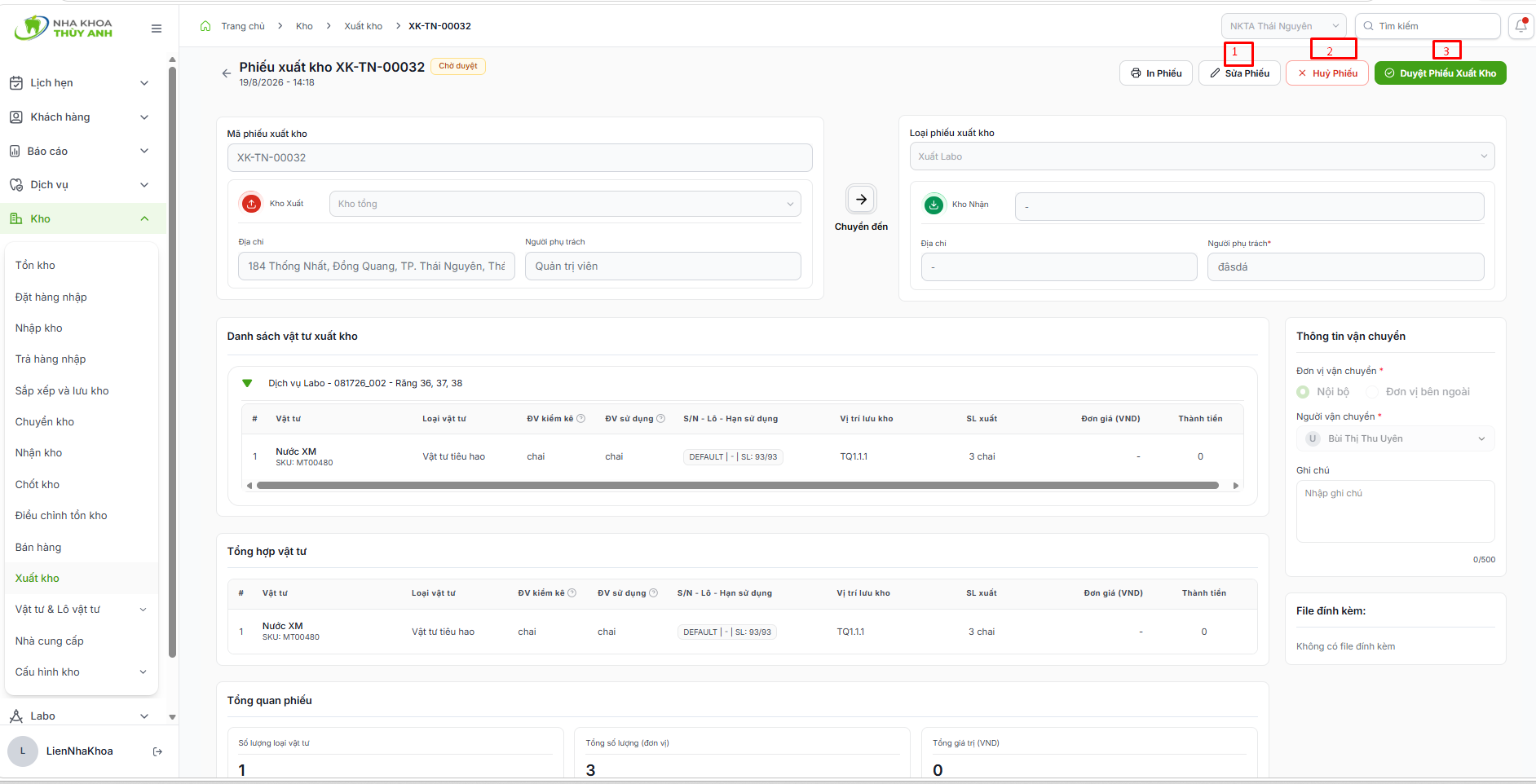
Task: Open the Kho tổng warehouse dropdown
Action: click(x=565, y=204)
